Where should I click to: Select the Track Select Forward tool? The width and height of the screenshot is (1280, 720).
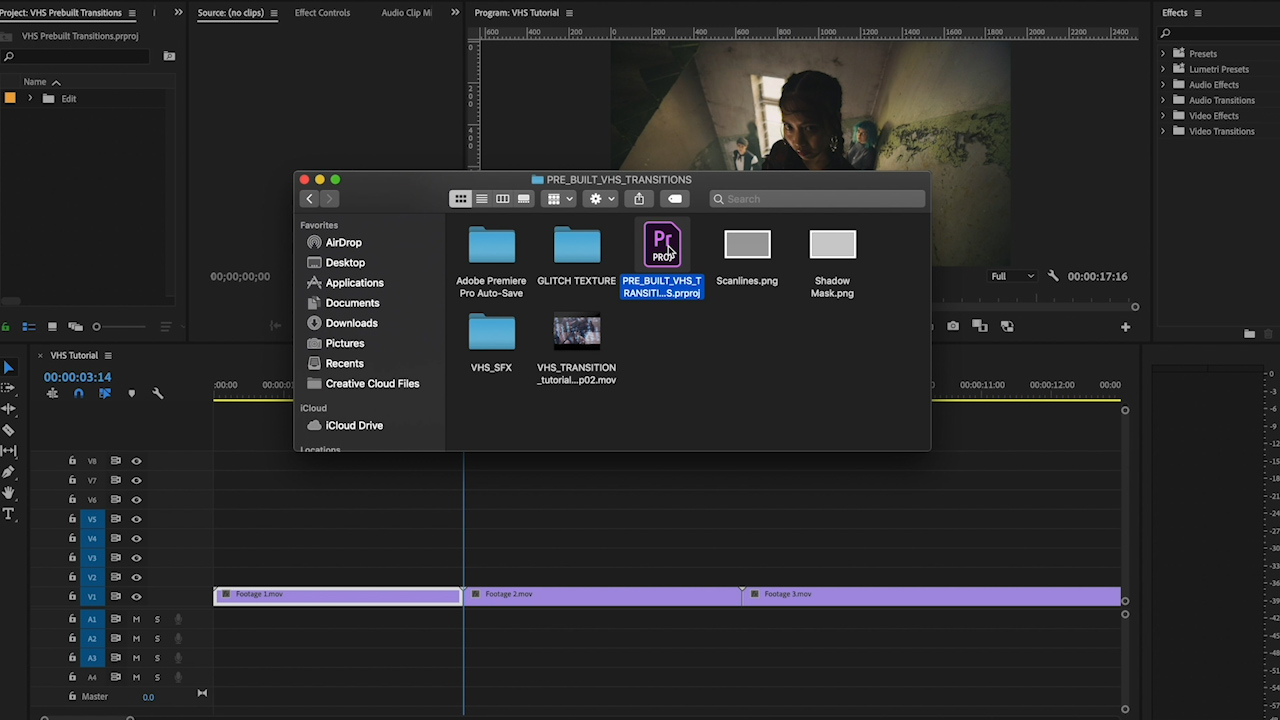tap(9, 388)
